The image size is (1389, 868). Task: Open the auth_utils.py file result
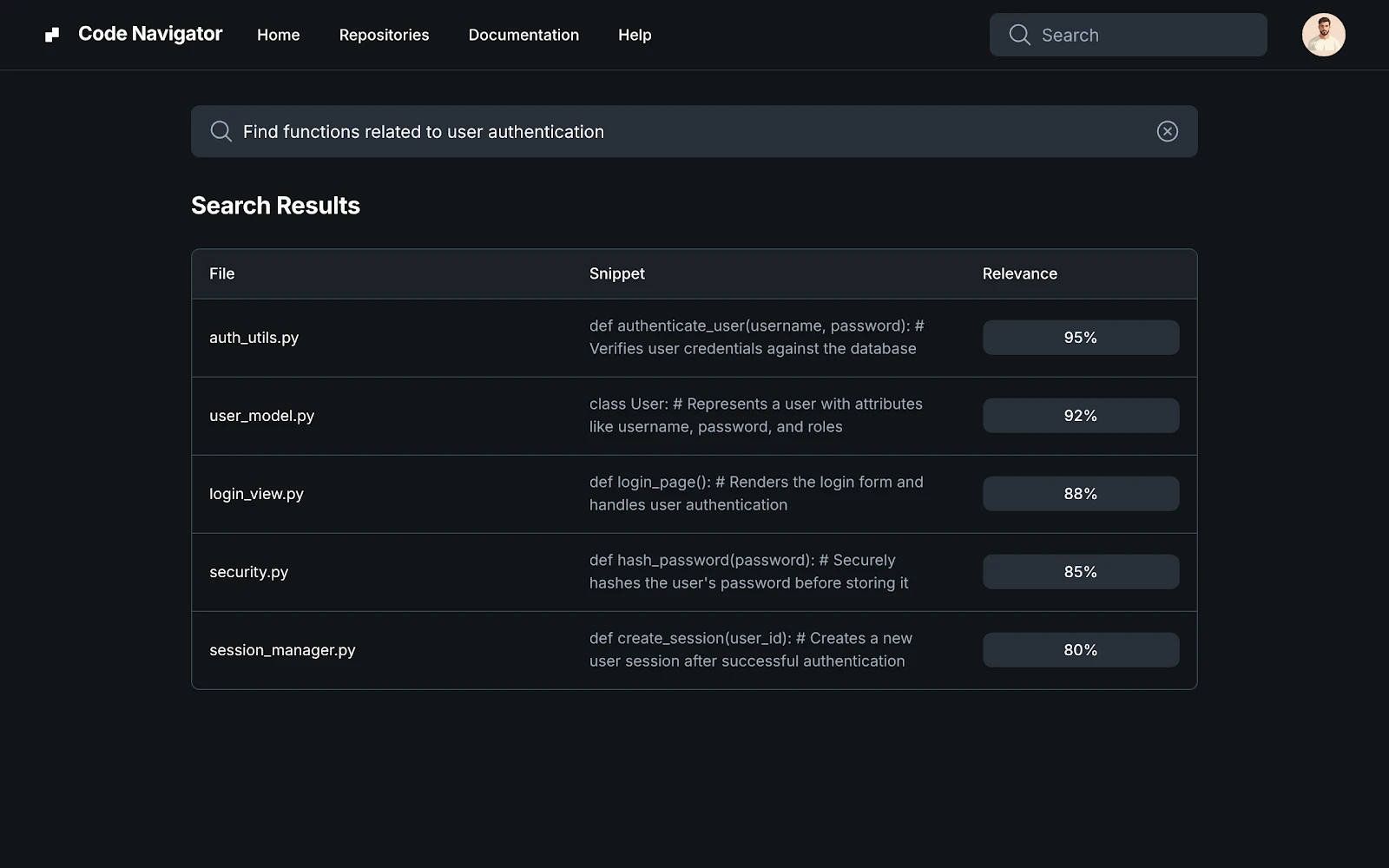tap(253, 338)
